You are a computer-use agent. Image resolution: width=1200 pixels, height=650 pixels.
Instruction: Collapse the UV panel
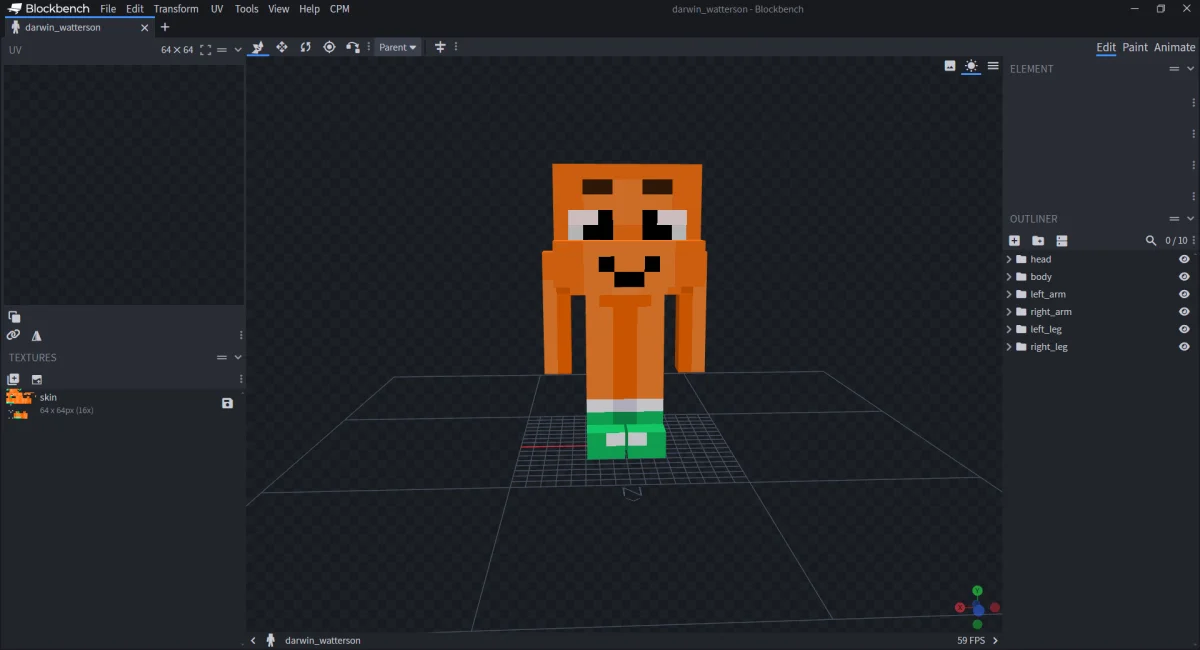pos(238,49)
